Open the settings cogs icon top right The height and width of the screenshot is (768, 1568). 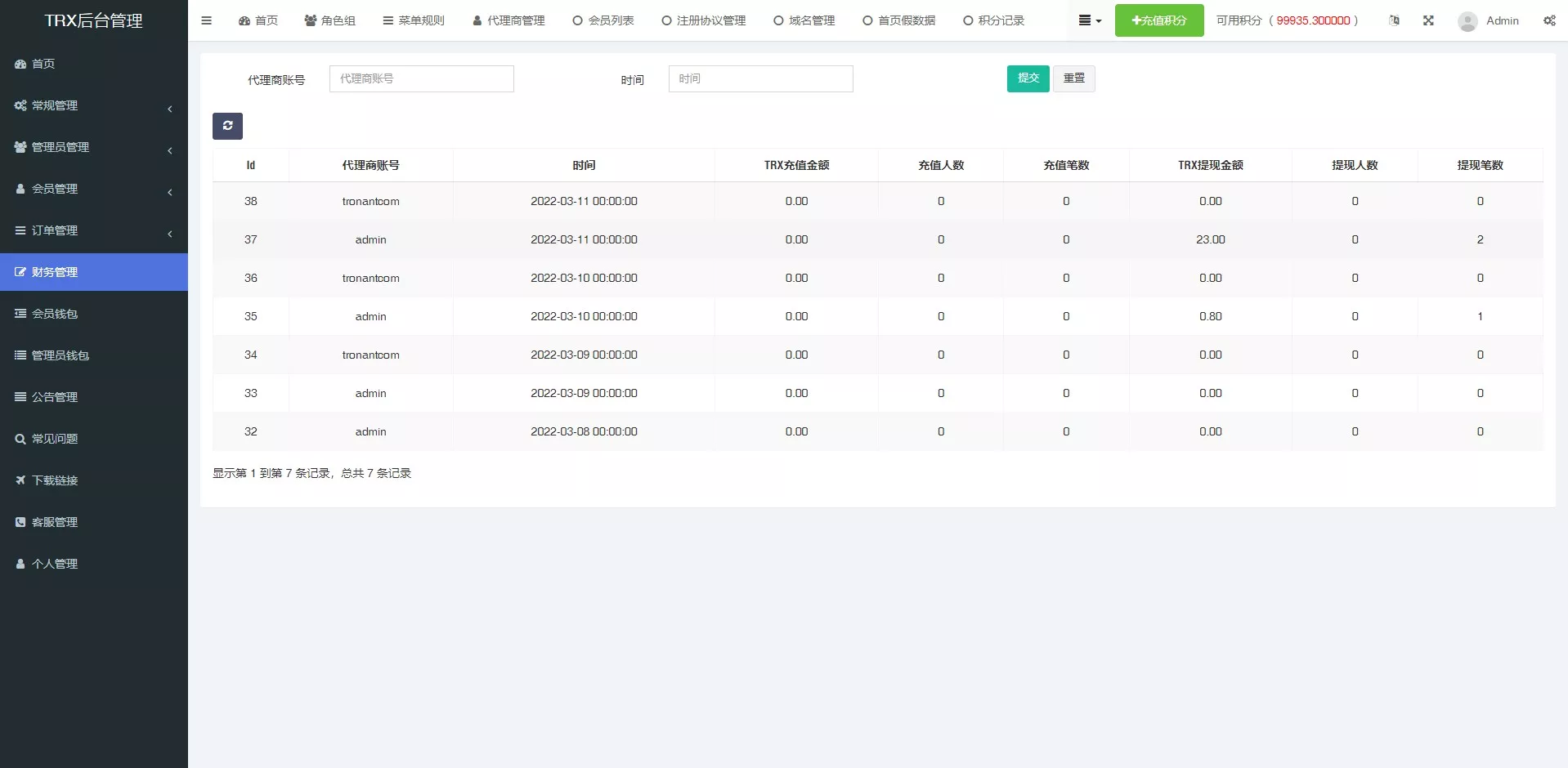pos(1549,20)
